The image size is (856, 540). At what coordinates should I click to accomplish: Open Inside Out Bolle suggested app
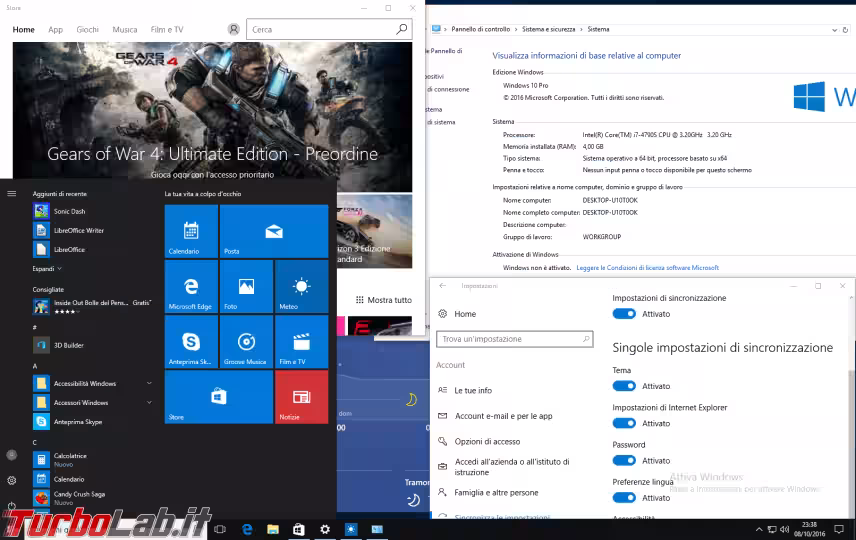coord(92,306)
